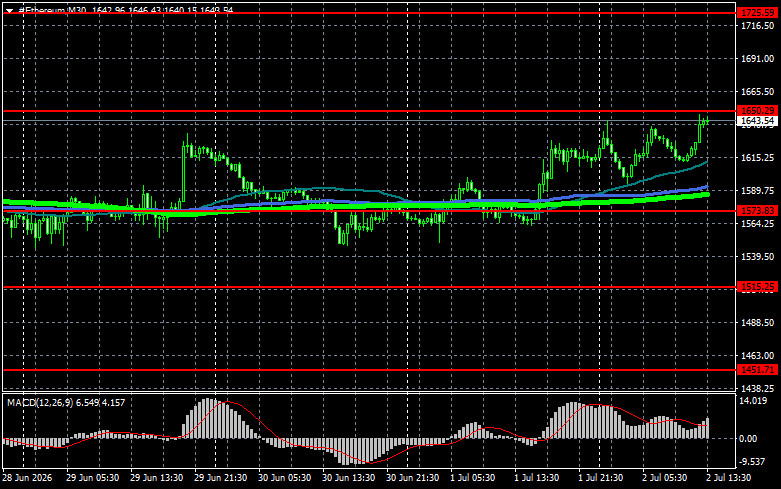Image resolution: width=781 pixels, height=489 pixels.
Task: Click the 1589.75 price scale value
Action: 758,191
